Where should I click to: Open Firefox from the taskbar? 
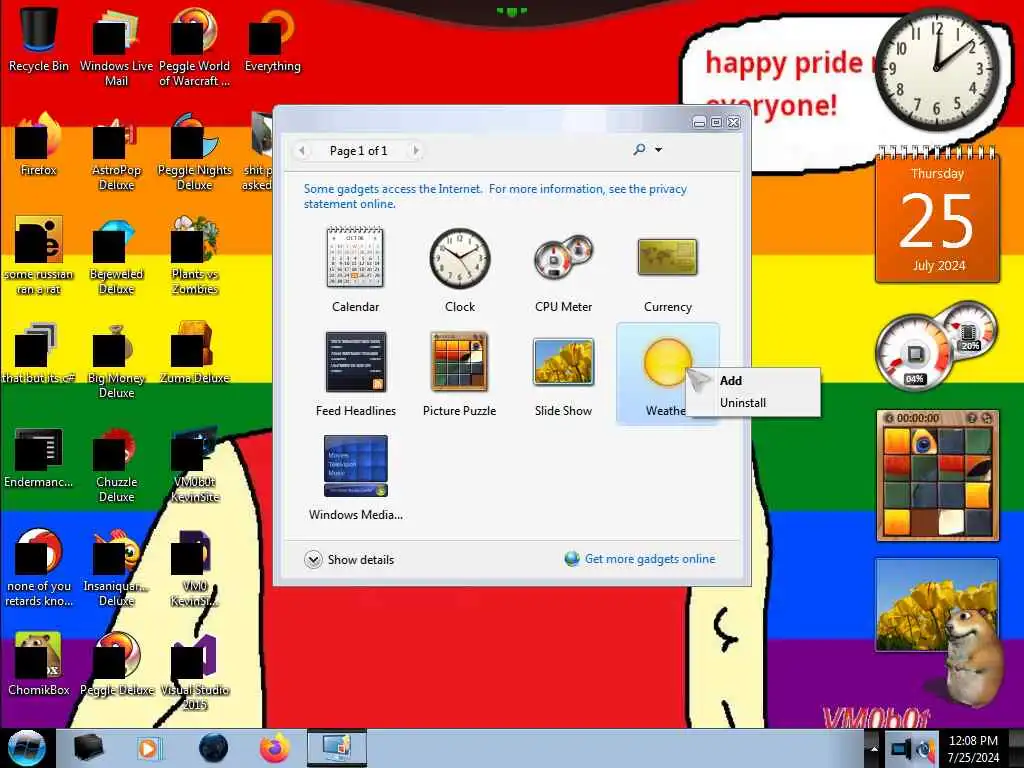[x=275, y=748]
